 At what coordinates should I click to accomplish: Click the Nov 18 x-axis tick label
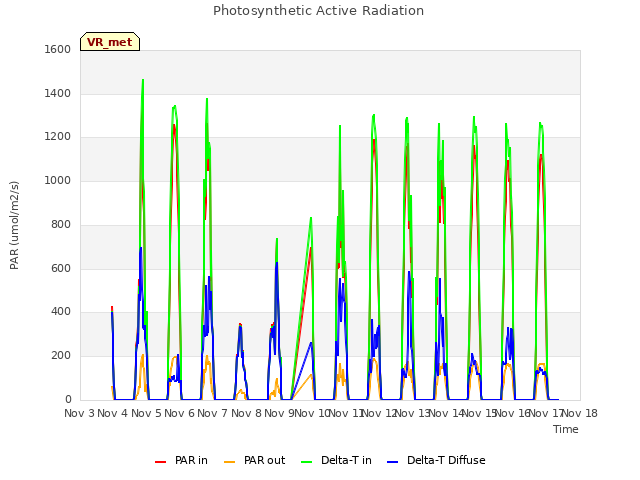click(580, 413)
